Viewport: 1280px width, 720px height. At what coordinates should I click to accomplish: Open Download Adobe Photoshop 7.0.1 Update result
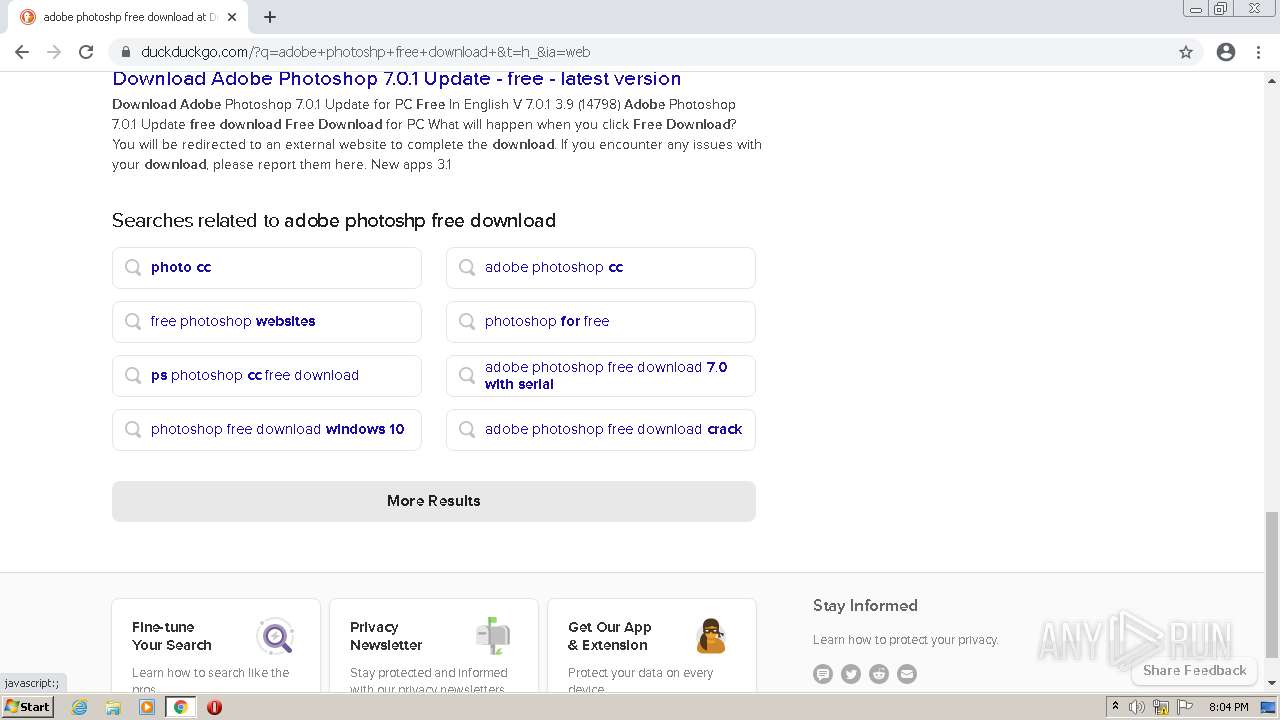[x=396, y=78]
